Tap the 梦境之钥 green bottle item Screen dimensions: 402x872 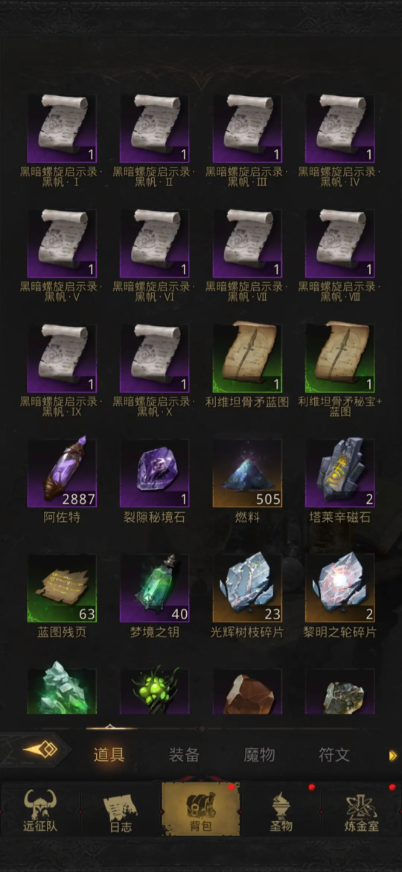click(x=154, y=588)
